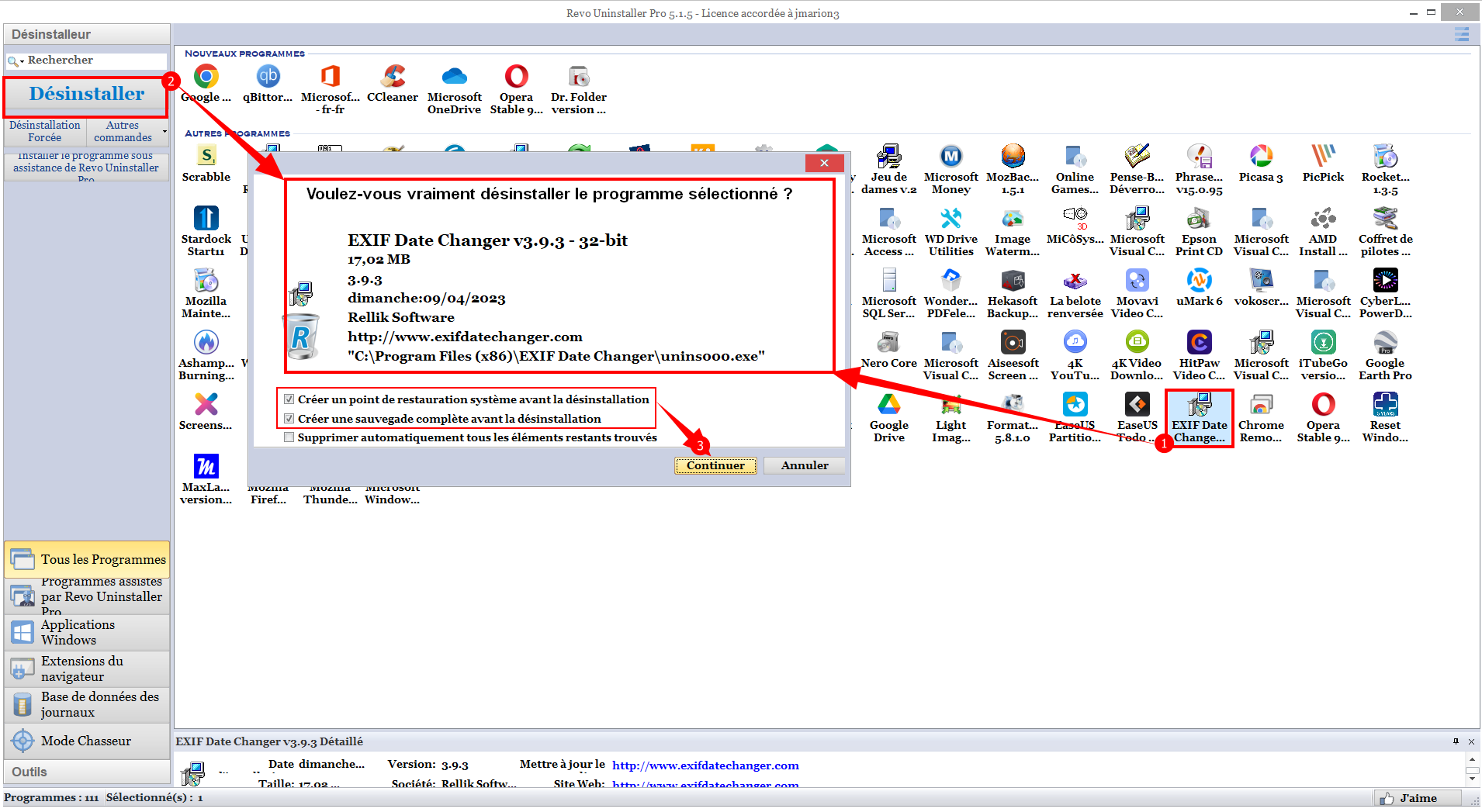
Task: Enable automatic deletion of leftover items
Action: (x=289, y=437)
